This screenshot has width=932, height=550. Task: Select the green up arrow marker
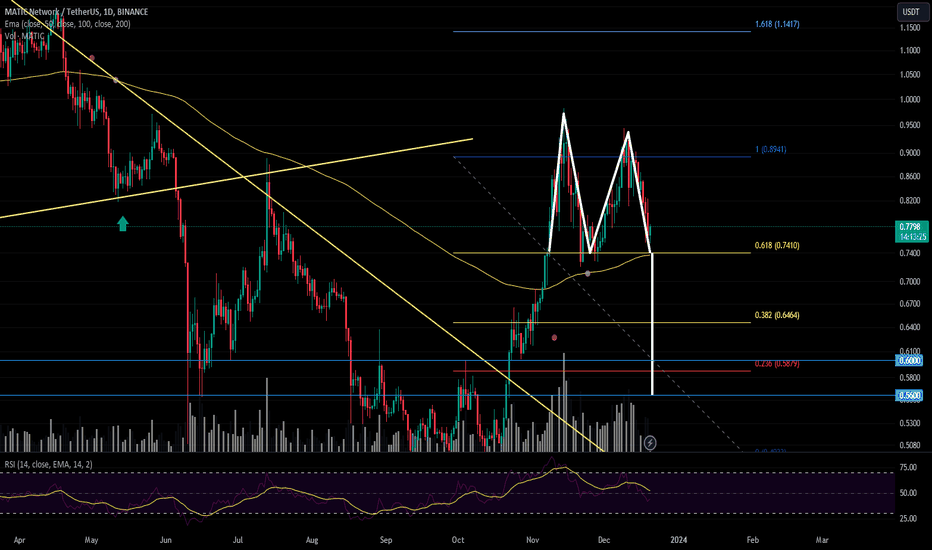pos(122,224)
